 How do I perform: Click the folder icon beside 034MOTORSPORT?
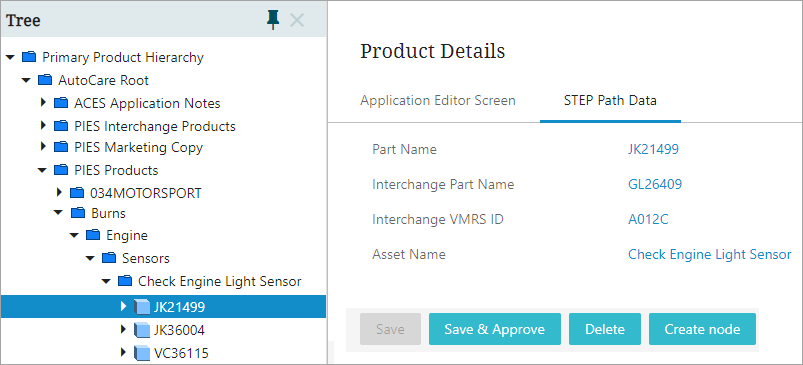(x=77, y=193)
